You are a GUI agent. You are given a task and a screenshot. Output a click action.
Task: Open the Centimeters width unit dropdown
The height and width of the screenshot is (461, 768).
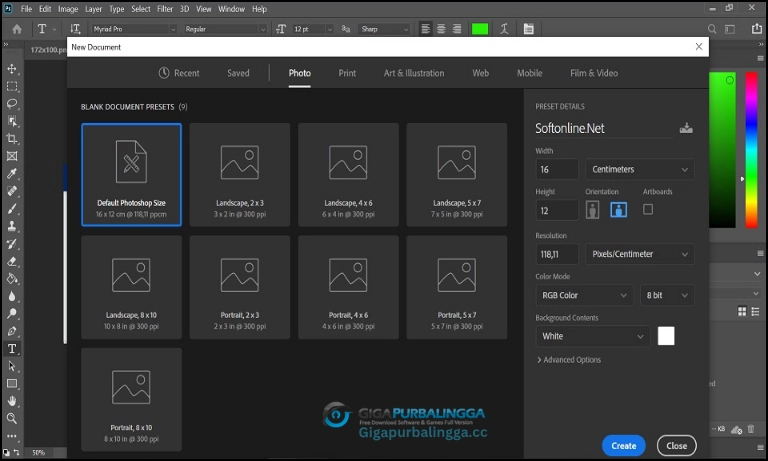tap(640, 170)
